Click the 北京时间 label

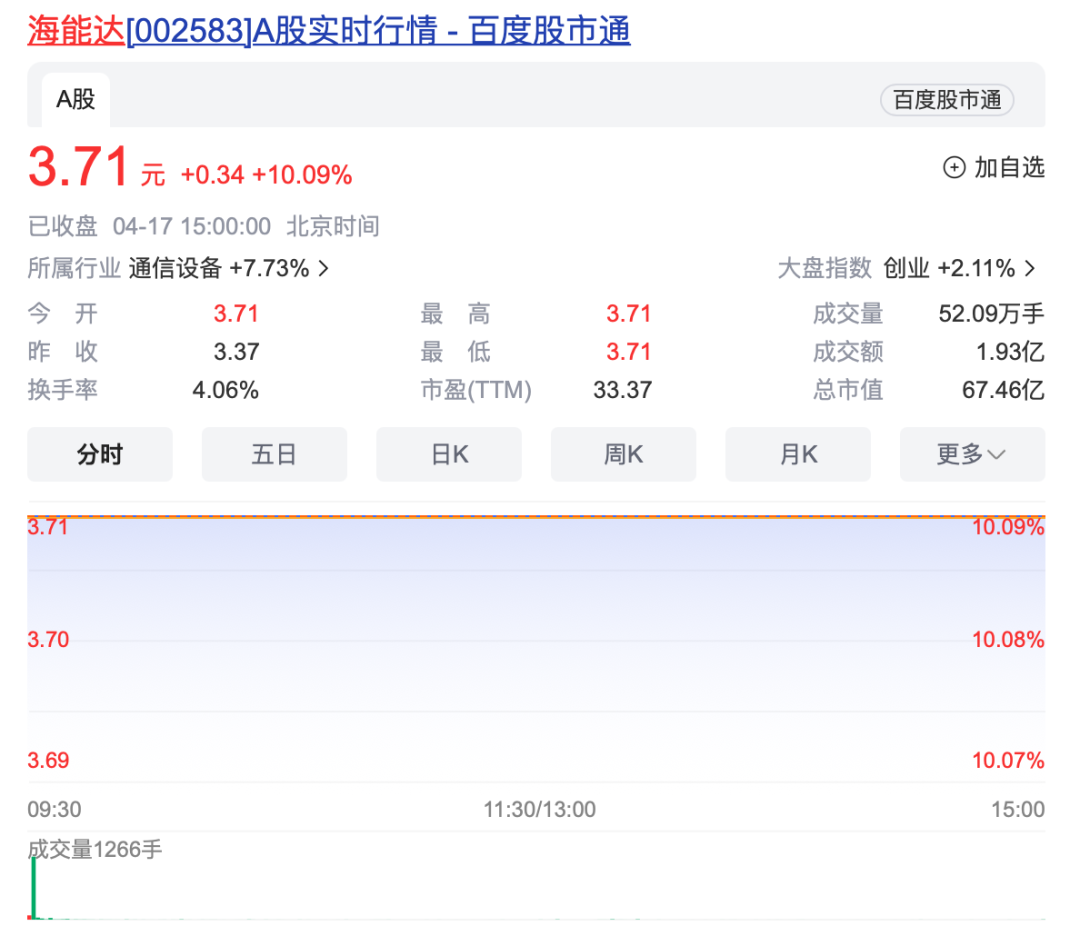pyautogui.click(x=333, y=226)
